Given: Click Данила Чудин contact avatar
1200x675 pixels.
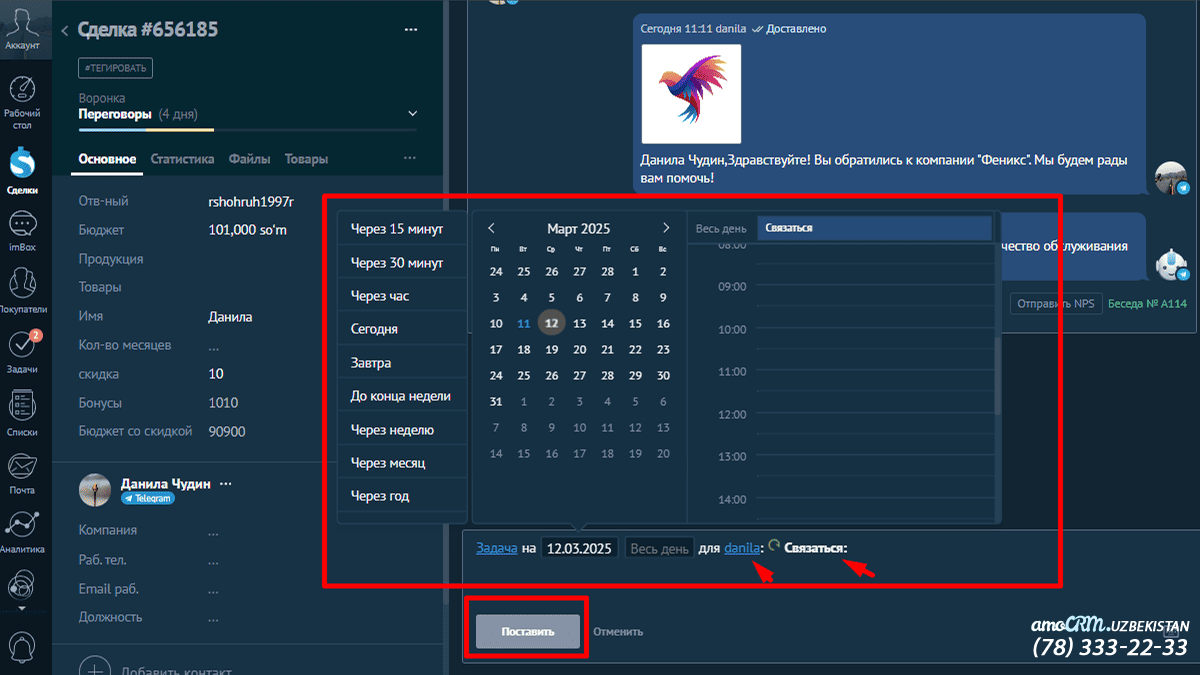Looking at the screenshot, I should pos(95,490).
